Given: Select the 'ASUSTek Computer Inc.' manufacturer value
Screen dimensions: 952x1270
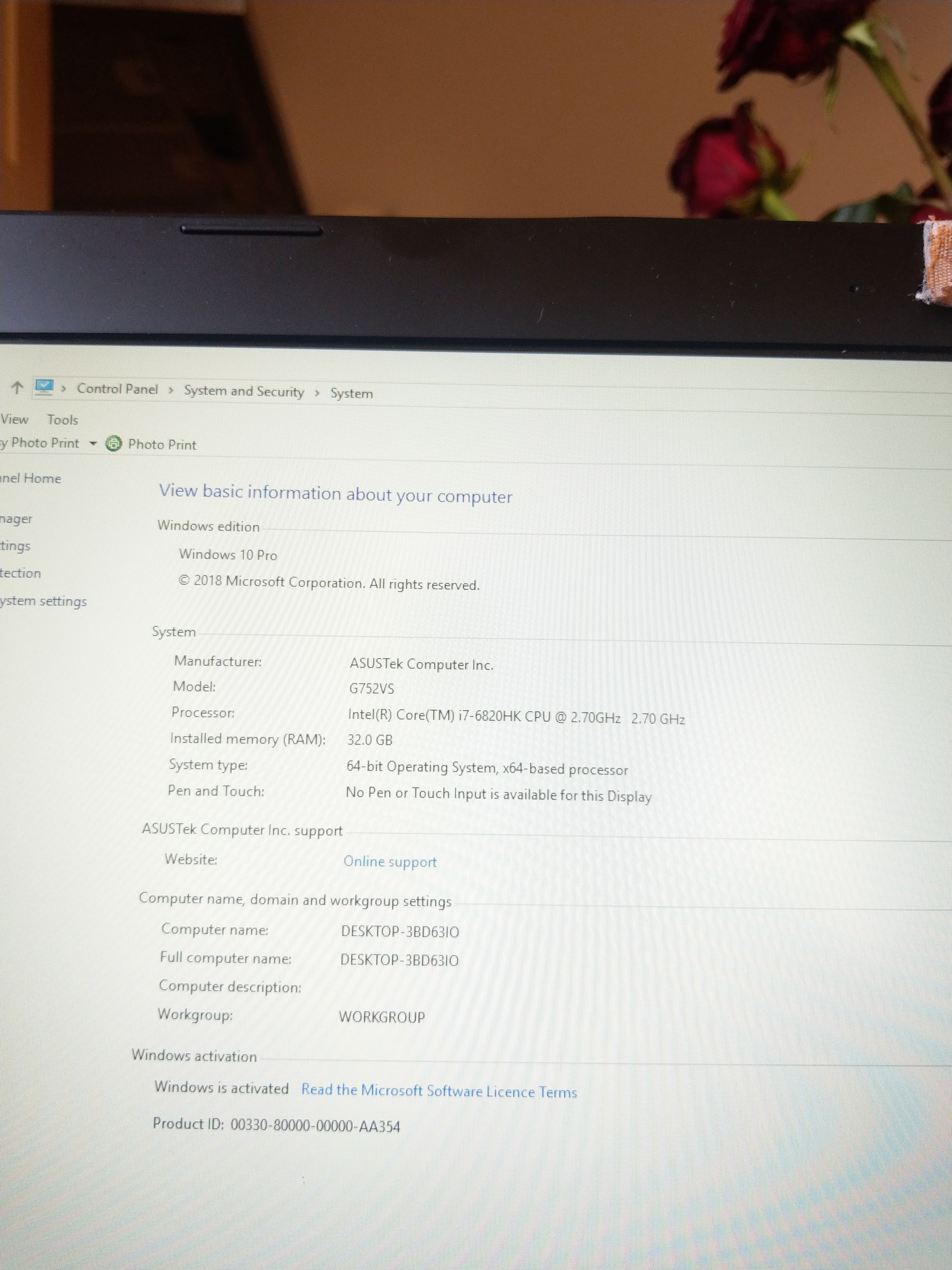Looking at the screenshot, I should click(x=422, y=664).
